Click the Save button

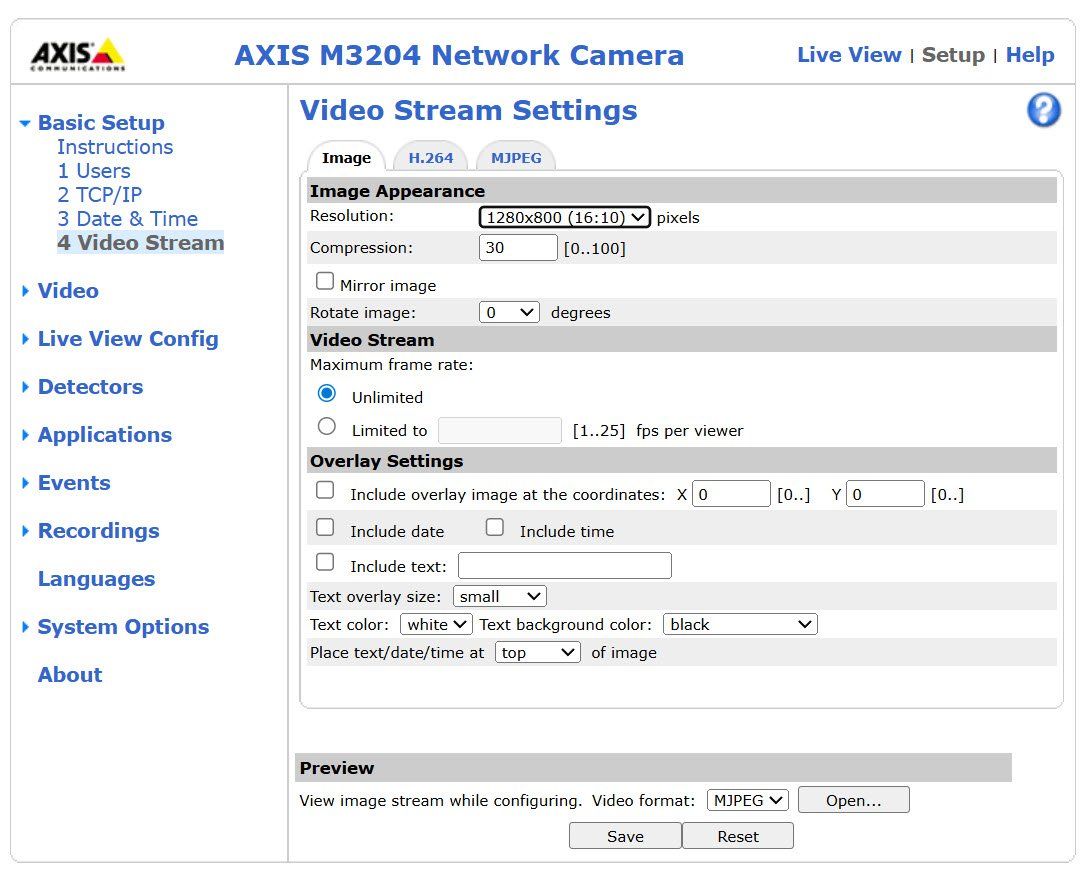[x=625, y=835]
